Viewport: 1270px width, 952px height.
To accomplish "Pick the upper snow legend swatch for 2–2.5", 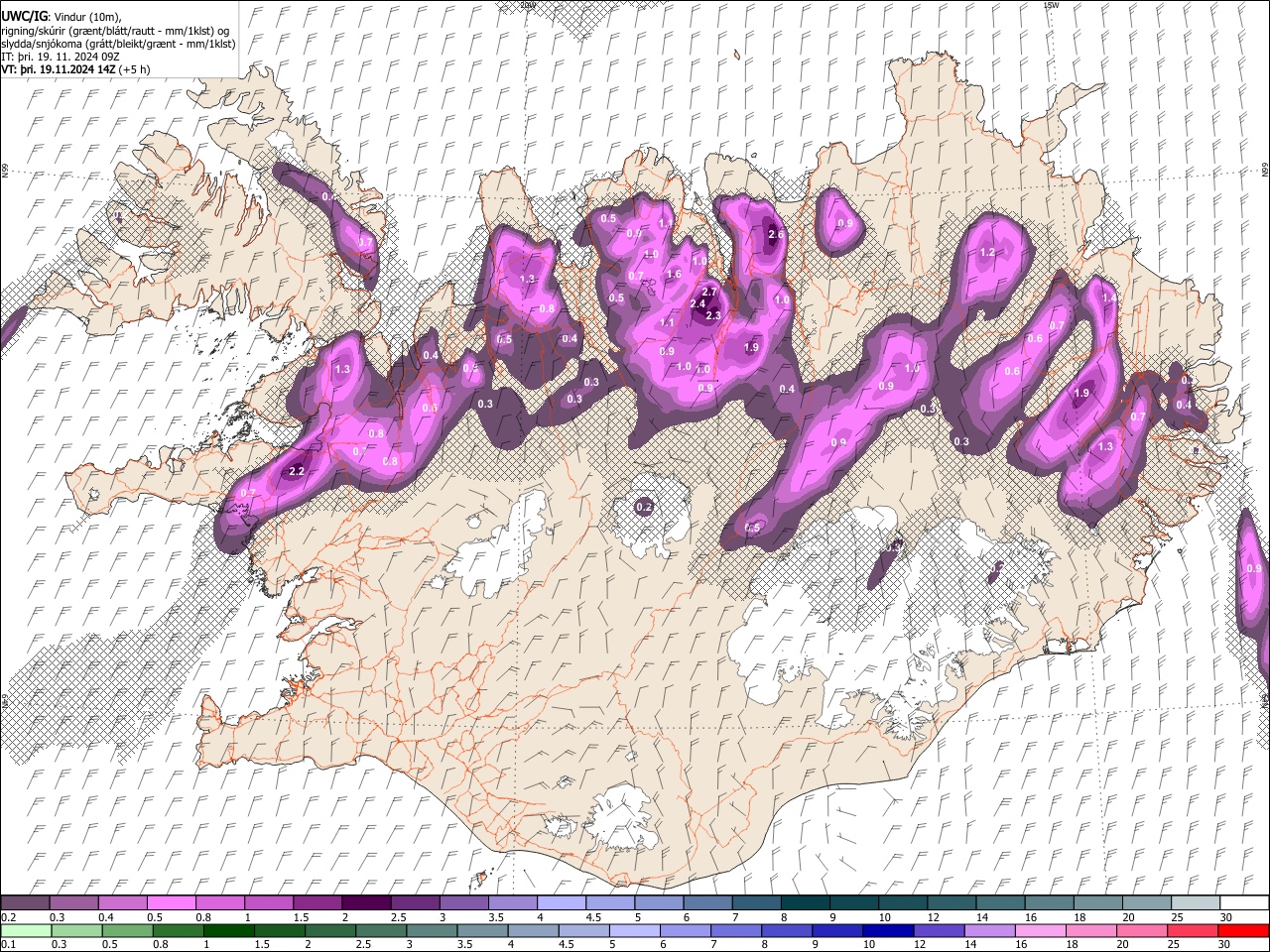I will pyautogui.click(x=365, y=903).
